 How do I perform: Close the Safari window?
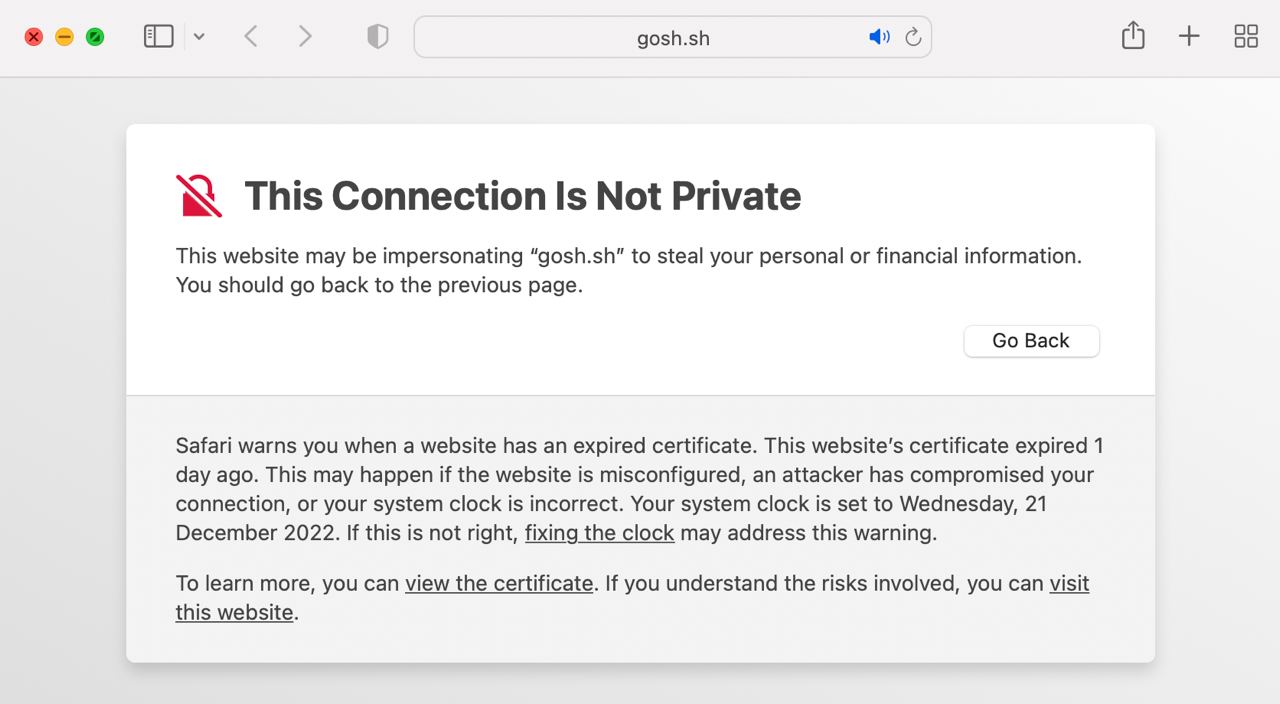pyautogui.click(x=34, y=37)
